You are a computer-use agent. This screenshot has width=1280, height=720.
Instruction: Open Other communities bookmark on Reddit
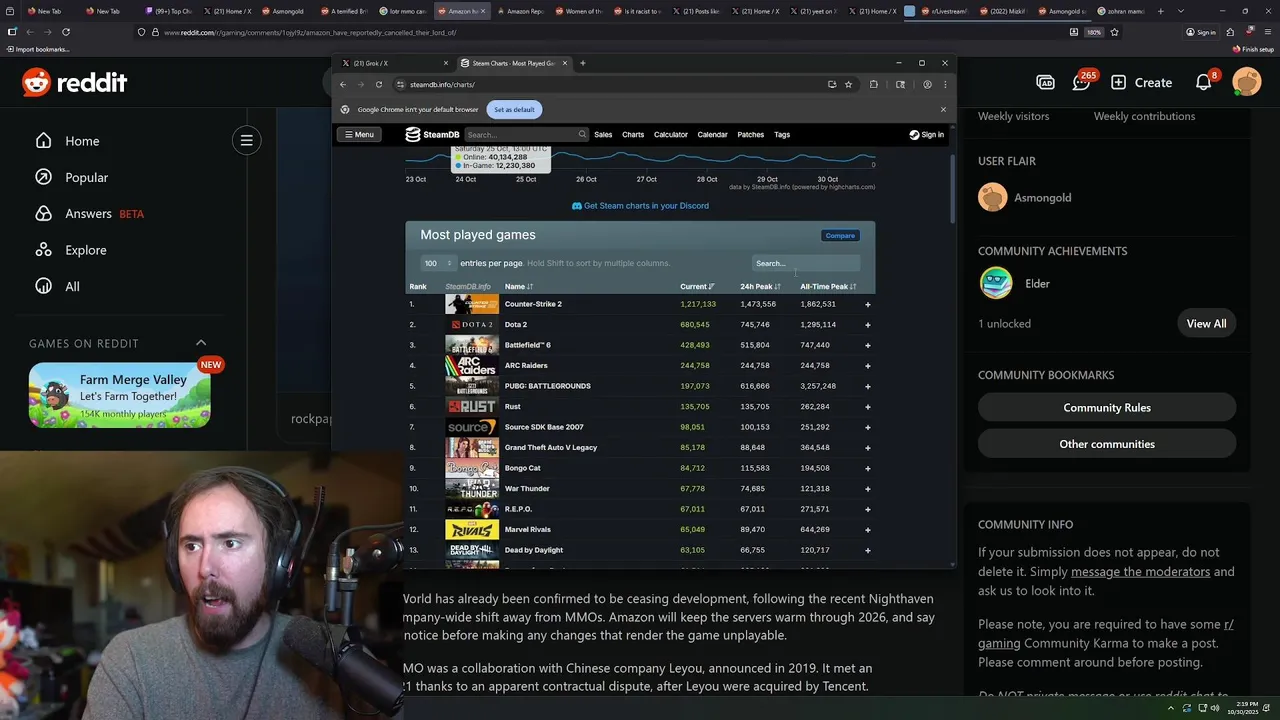(x=1107, y=444)
